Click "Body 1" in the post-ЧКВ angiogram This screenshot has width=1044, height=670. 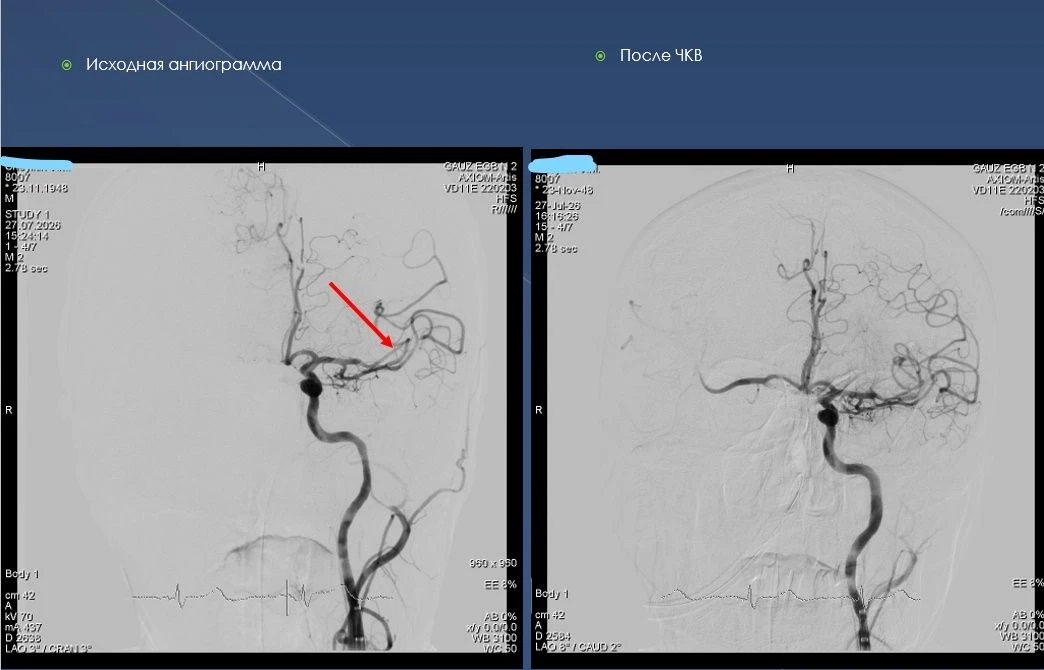point(552,593)
